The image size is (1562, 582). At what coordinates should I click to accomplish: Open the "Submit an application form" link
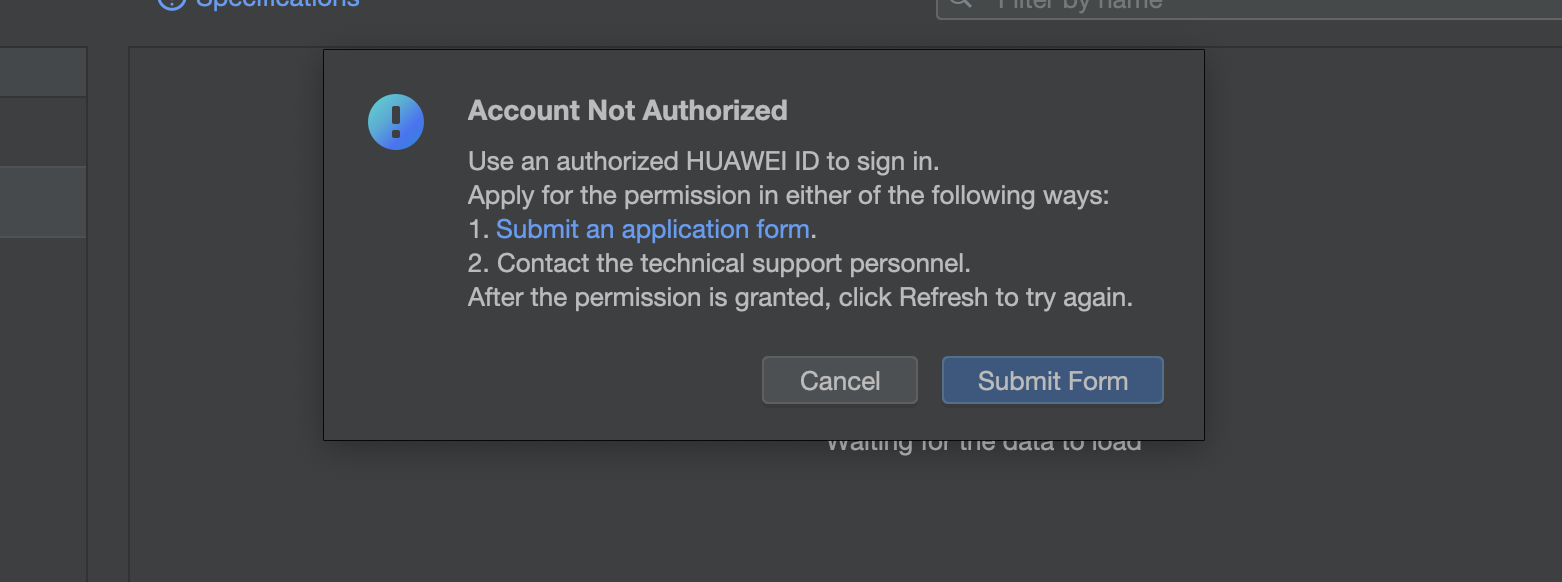652,229
